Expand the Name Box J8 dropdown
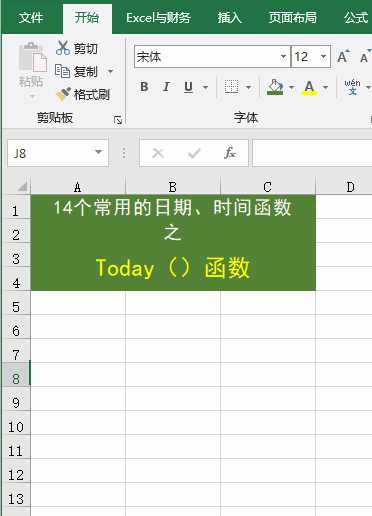This screenshot has width=372, height=516. tap(98, 152)
